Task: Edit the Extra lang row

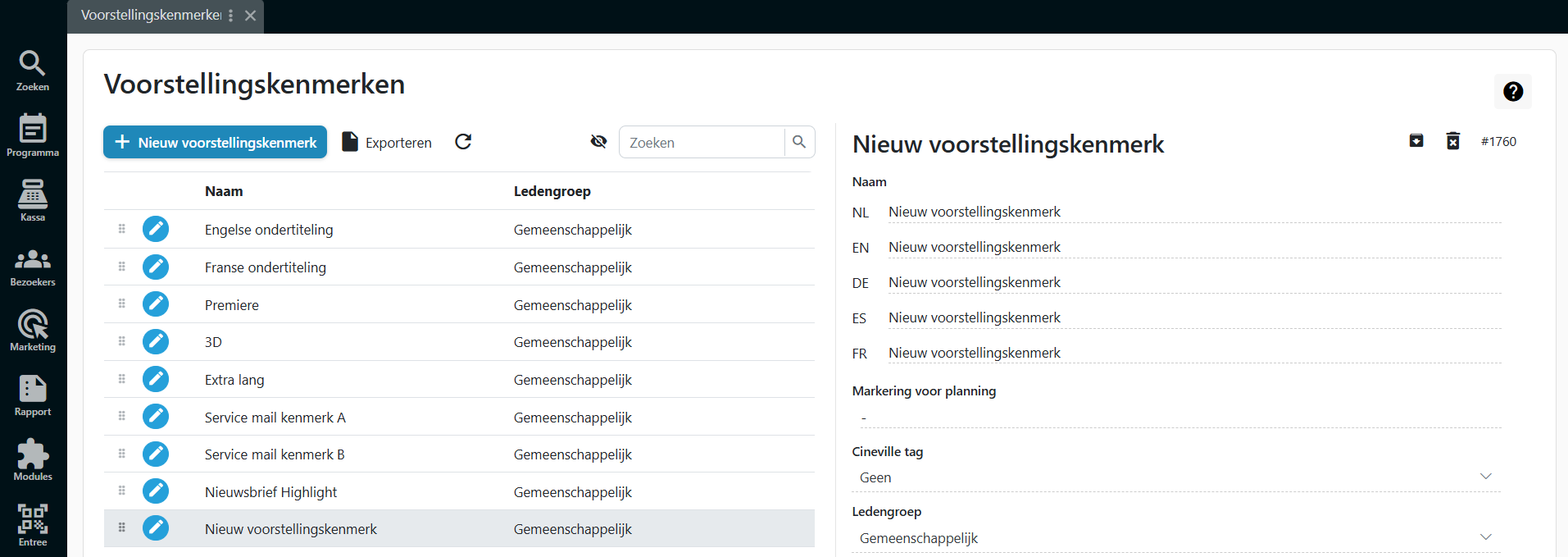Action: (156, 379)
